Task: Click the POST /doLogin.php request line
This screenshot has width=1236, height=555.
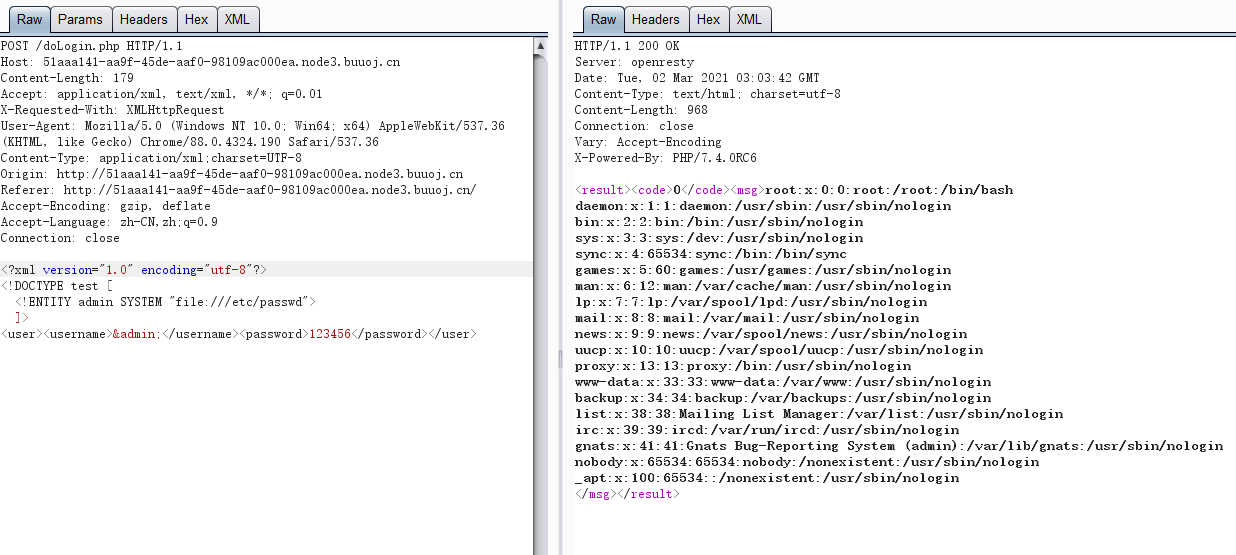Action: tap(91, 46)
